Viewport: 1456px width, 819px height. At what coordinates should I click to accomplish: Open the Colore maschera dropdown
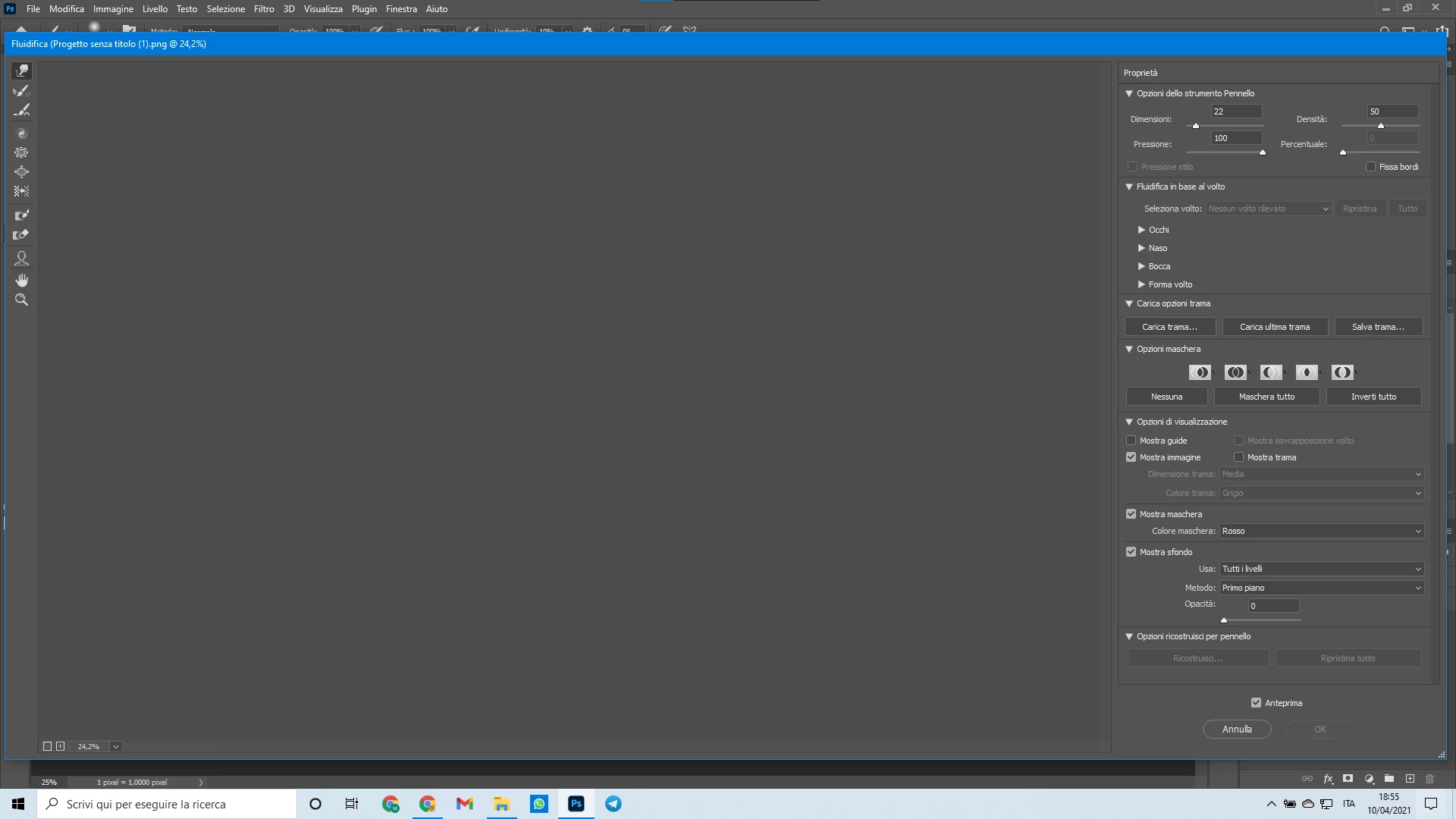pos(1321,531)
